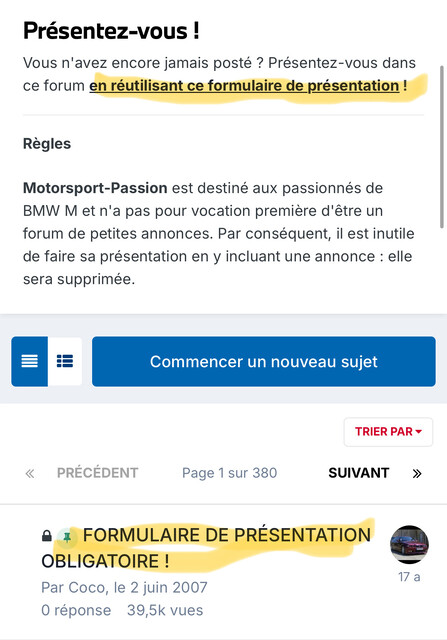Open the TRIER PAR sort dropdown

point(388,432)
